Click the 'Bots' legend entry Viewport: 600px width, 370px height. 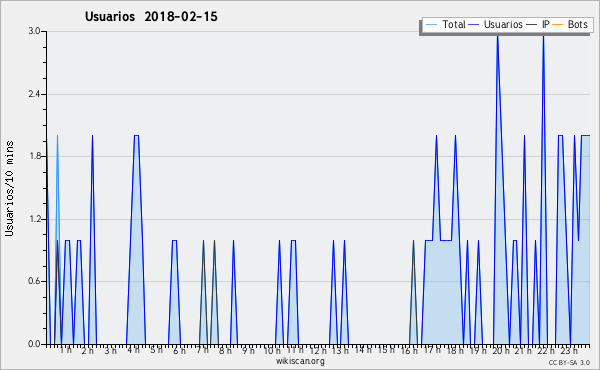point(570,24)
